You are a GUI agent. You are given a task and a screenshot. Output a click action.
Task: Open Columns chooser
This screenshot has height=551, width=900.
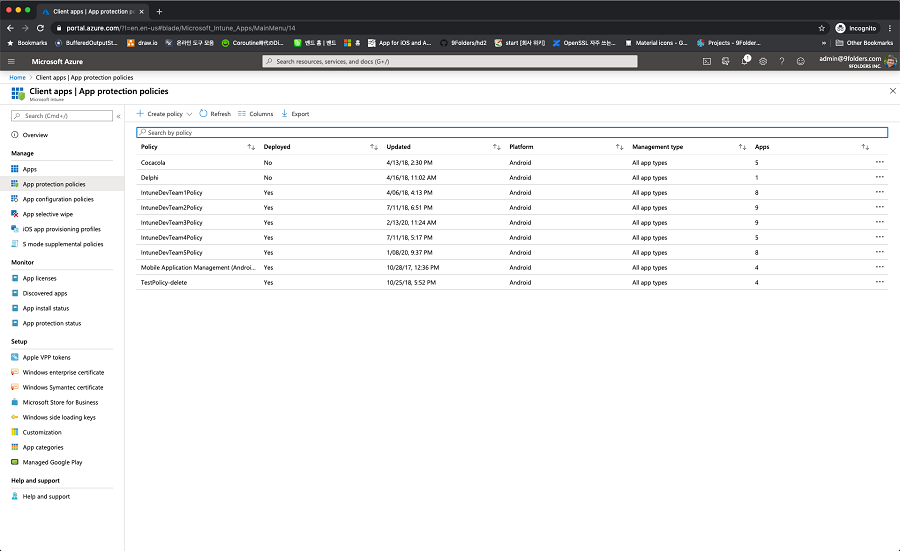tap(255, 114)
